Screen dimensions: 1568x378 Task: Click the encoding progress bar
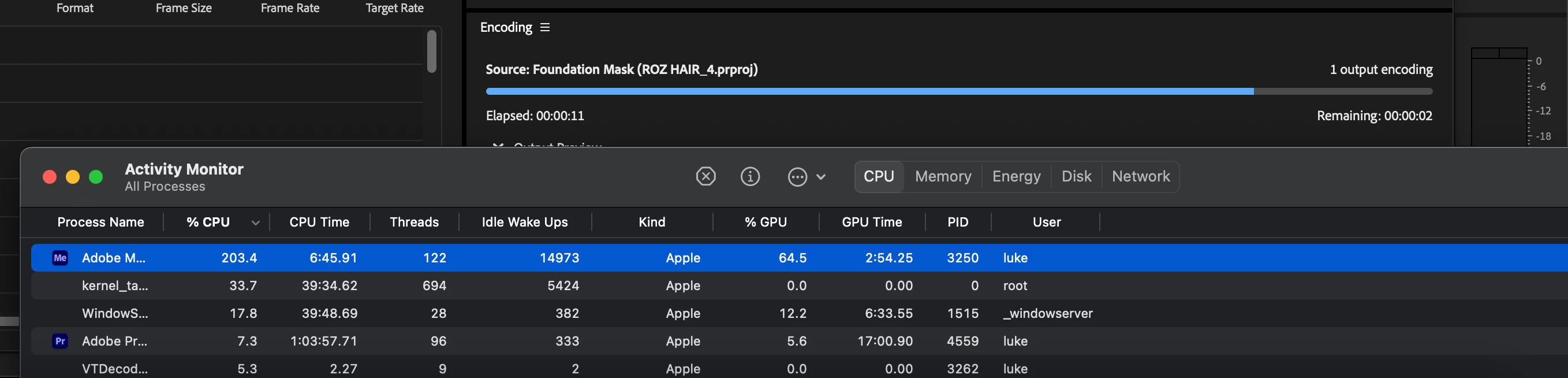pyautogui.click(x=959, y=91)
